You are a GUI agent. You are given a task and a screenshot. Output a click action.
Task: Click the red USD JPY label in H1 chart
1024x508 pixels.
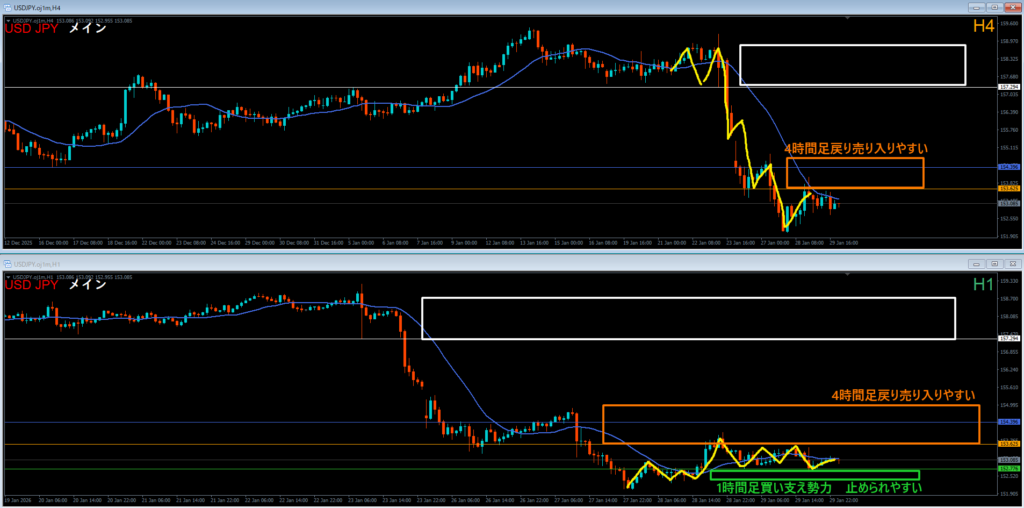(32, 285)
